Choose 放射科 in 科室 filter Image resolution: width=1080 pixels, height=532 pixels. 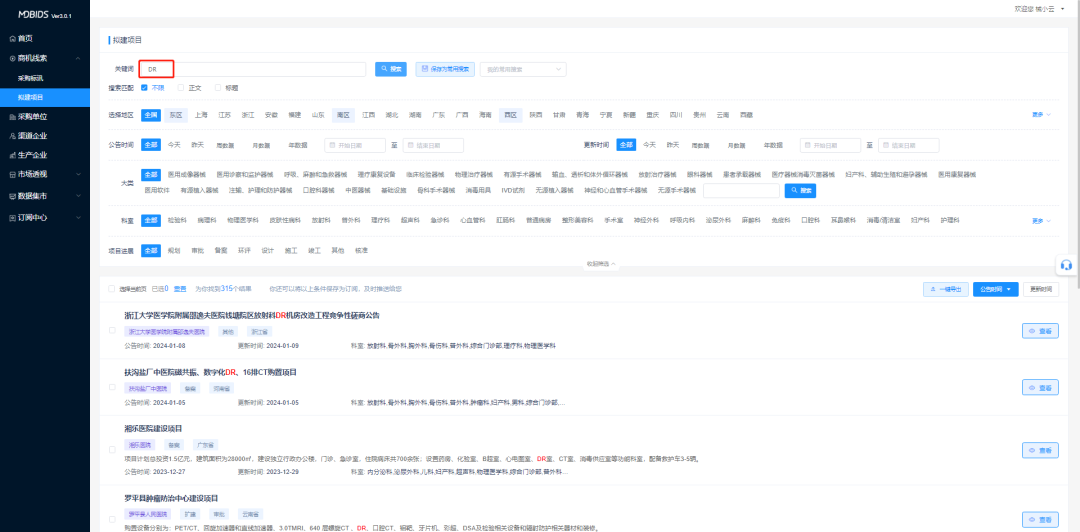tap(321, 221)
